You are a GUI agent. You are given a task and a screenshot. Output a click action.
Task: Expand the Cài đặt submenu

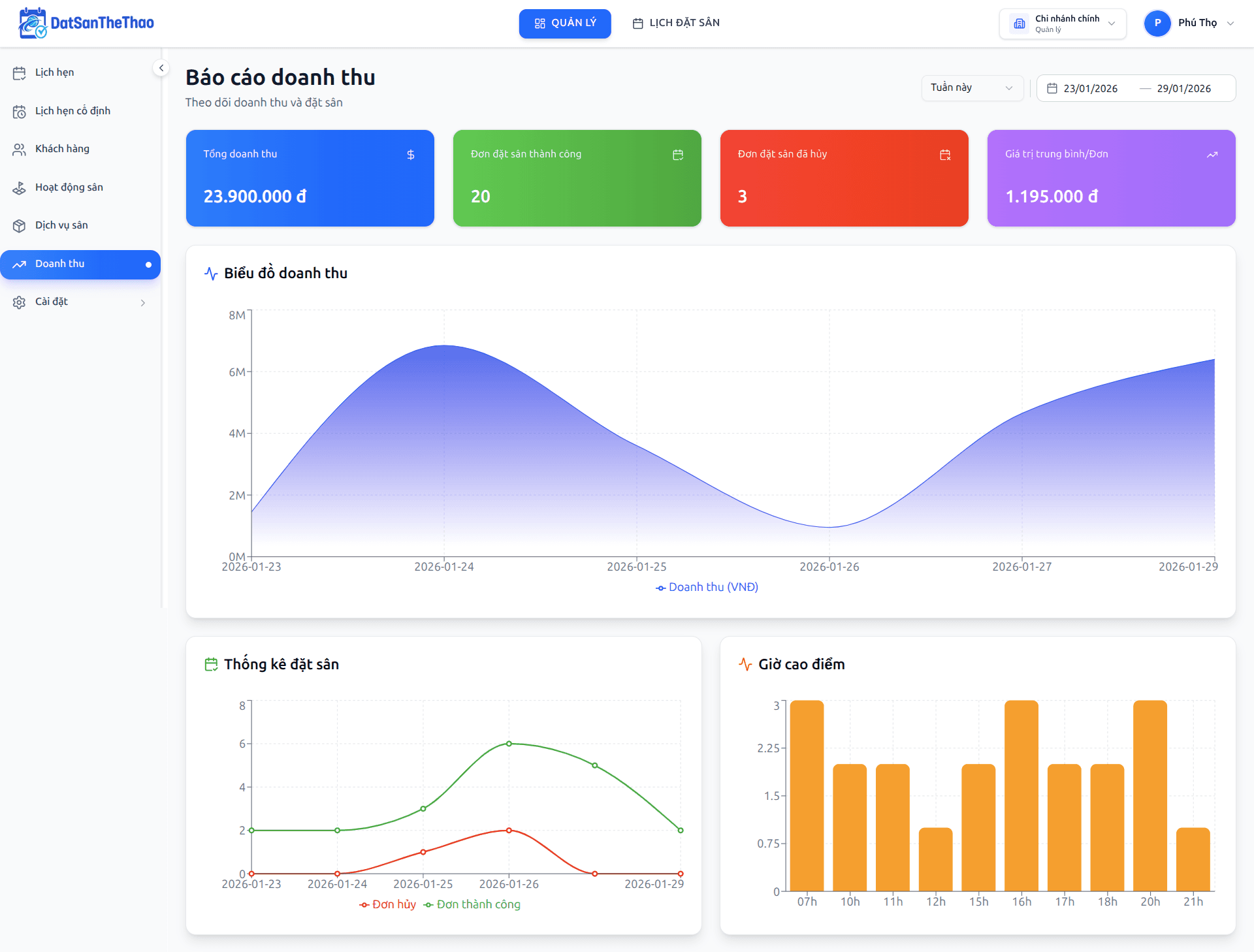click(x=80, y=302)
